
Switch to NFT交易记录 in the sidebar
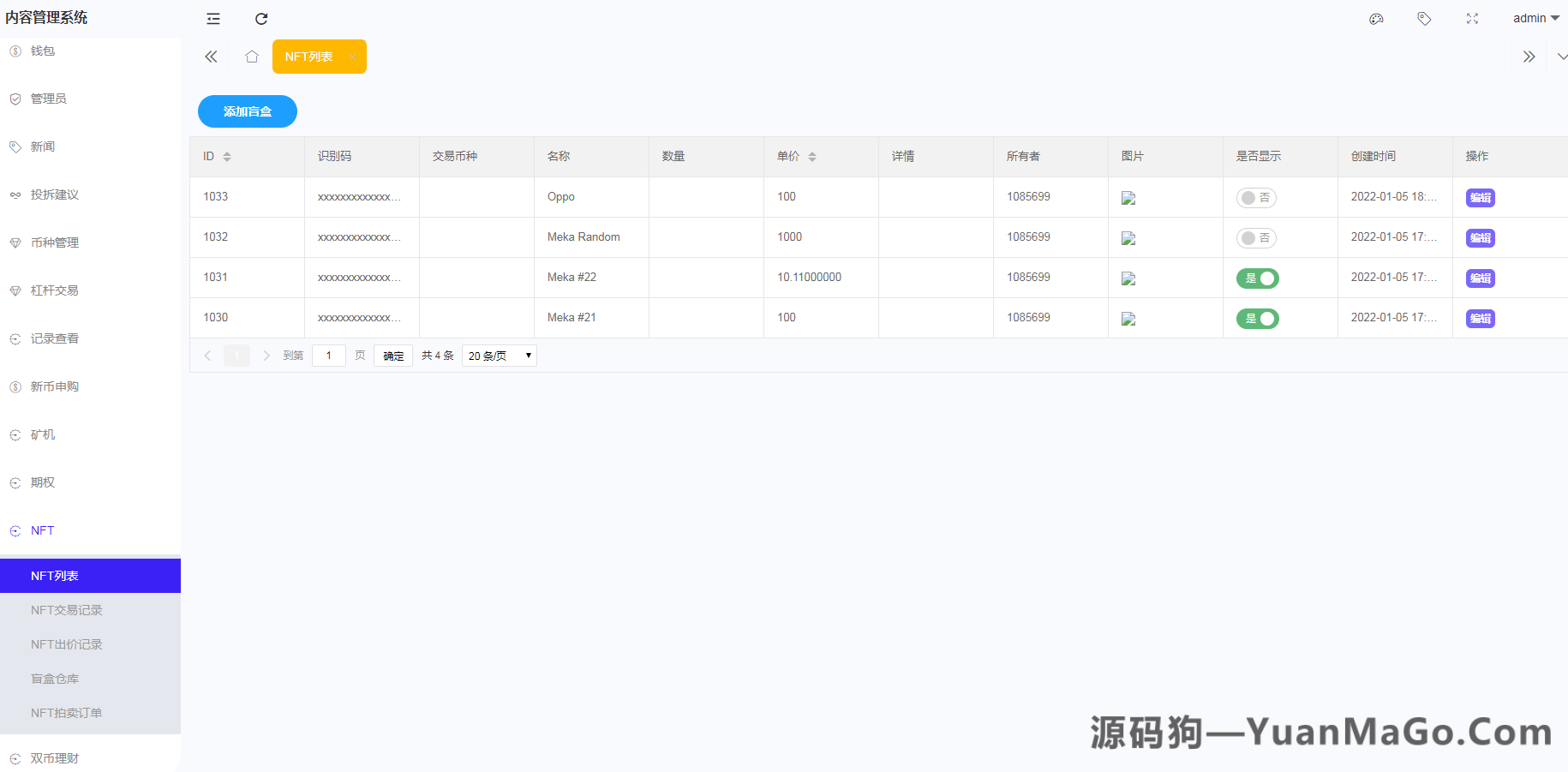[66, 609]
